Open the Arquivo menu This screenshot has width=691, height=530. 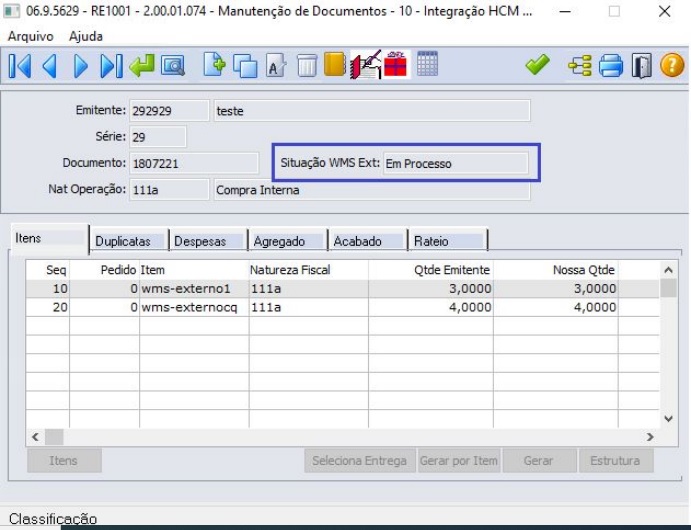click(30, 36)
